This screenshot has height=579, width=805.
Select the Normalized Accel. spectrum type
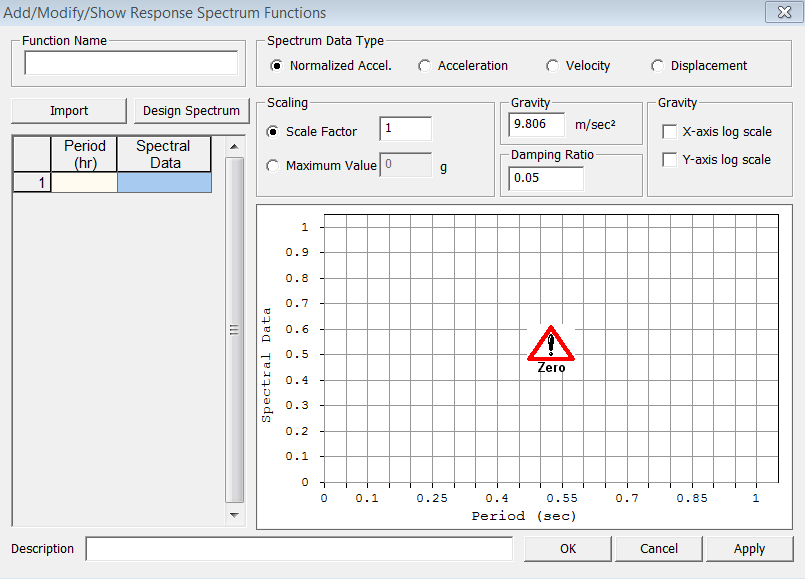coord(277,65)
